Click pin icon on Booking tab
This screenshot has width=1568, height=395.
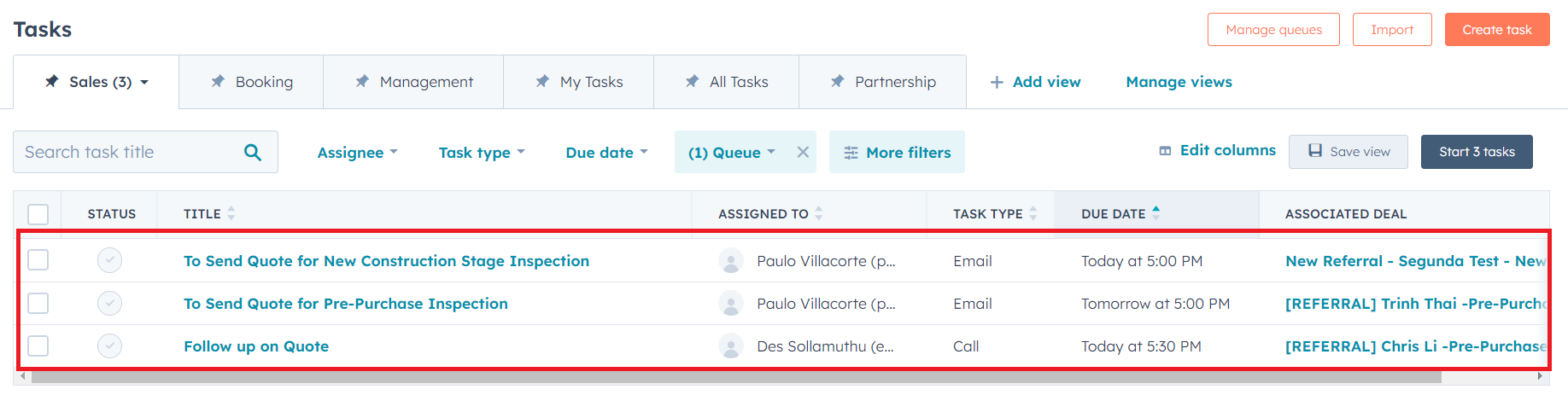pos(218,81)
